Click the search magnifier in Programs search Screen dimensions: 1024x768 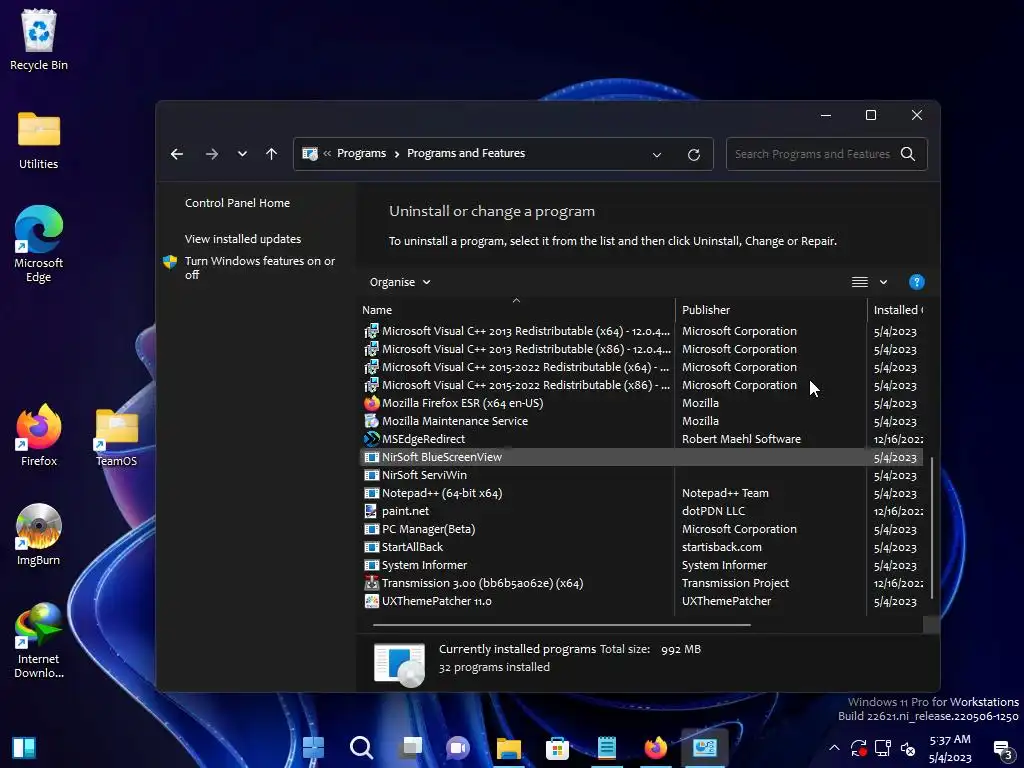(908, 154)
